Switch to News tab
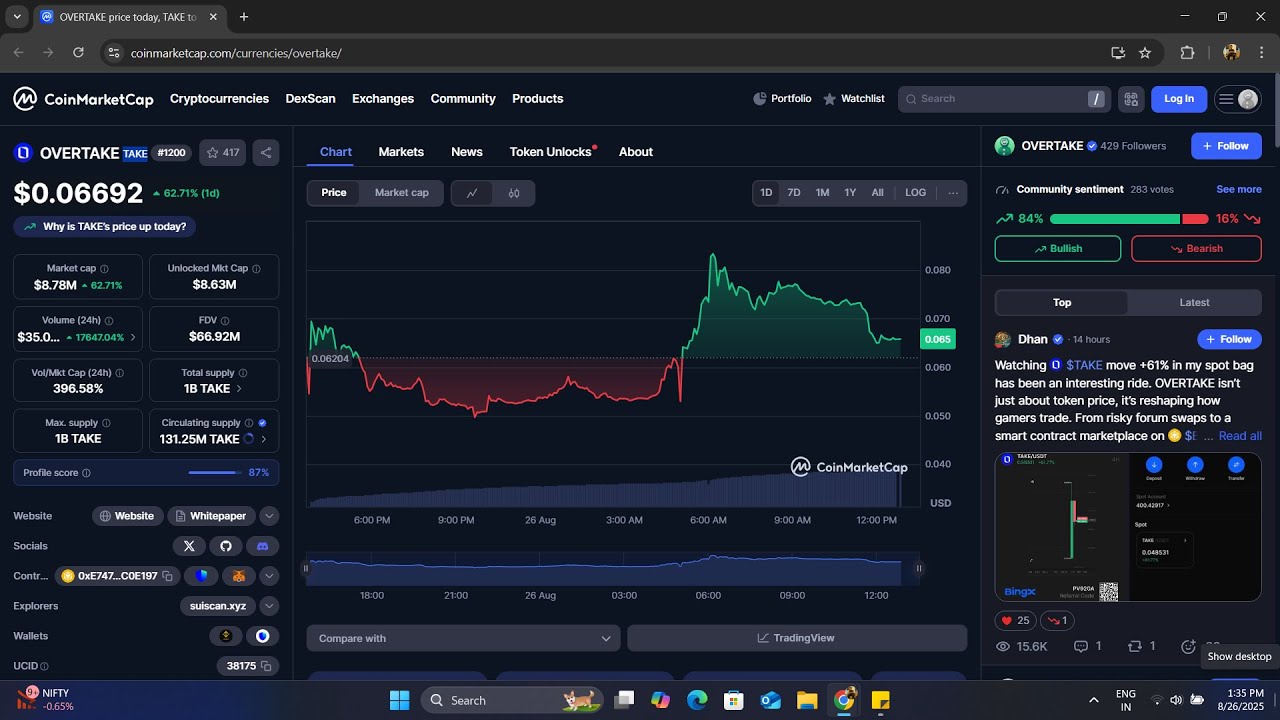This screenshot has width=1280, height=720. coord(467,152)
